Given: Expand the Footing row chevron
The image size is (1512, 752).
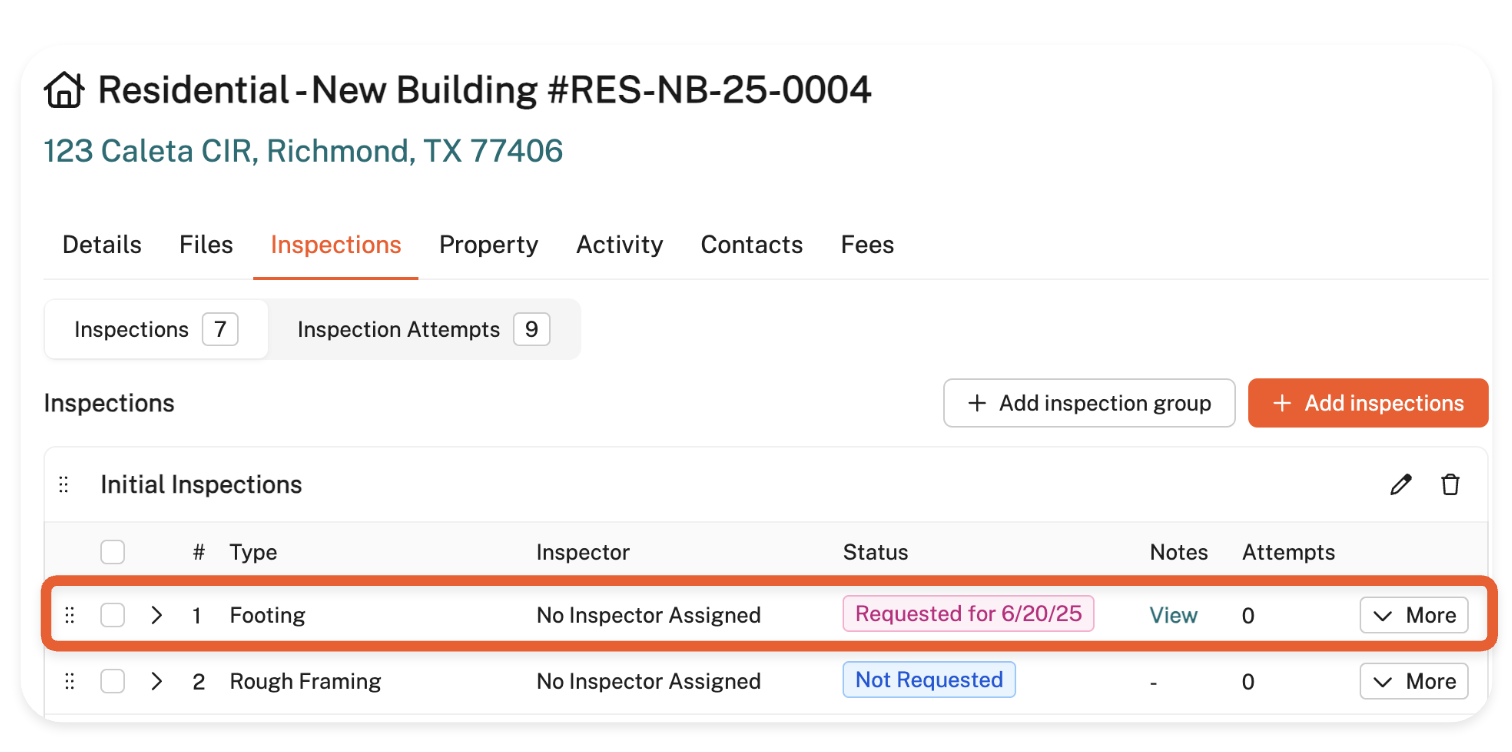Looking at the screenshot, I should tap(157, 615).
